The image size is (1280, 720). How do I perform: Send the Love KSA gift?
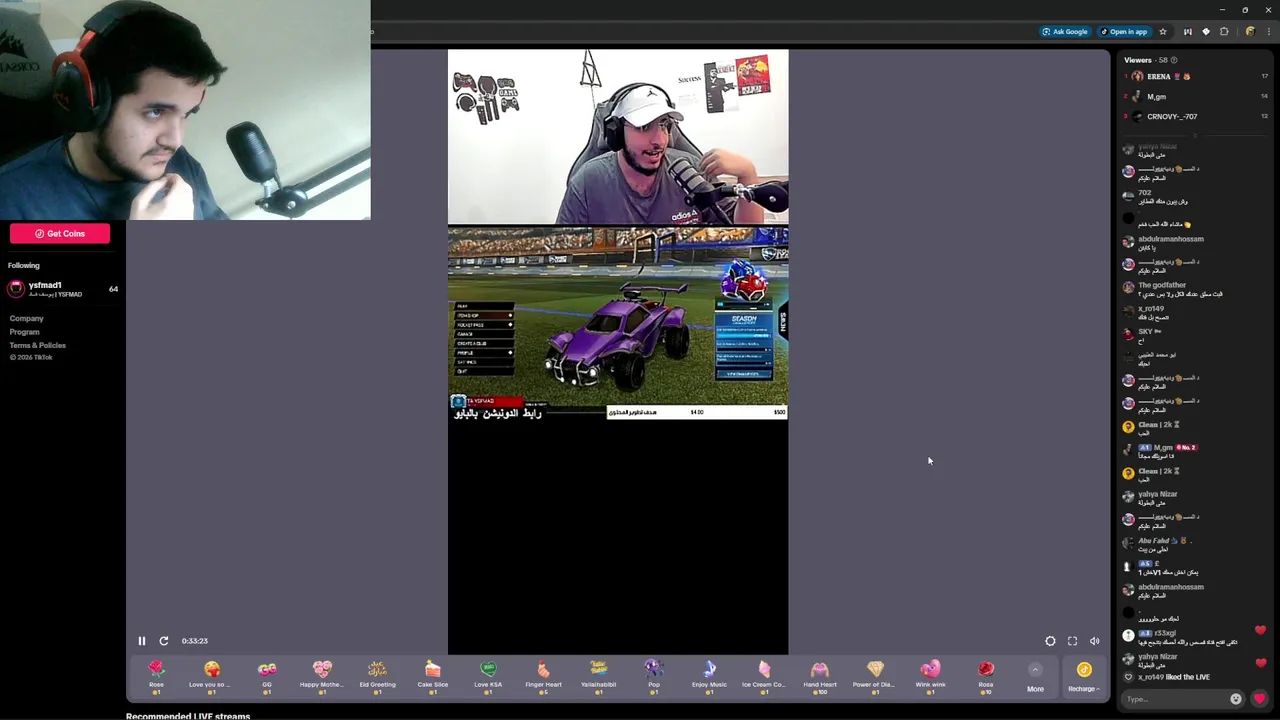488,676
